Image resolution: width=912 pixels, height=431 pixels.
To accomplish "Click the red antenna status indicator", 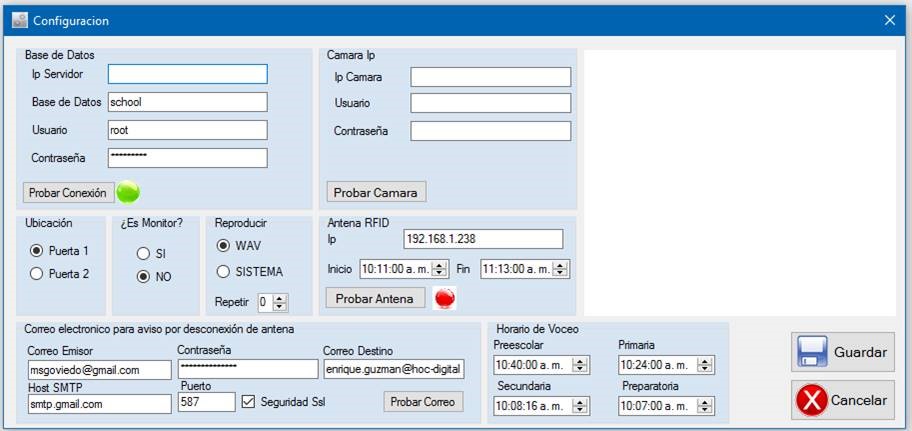I will click(x=445, y=298).
